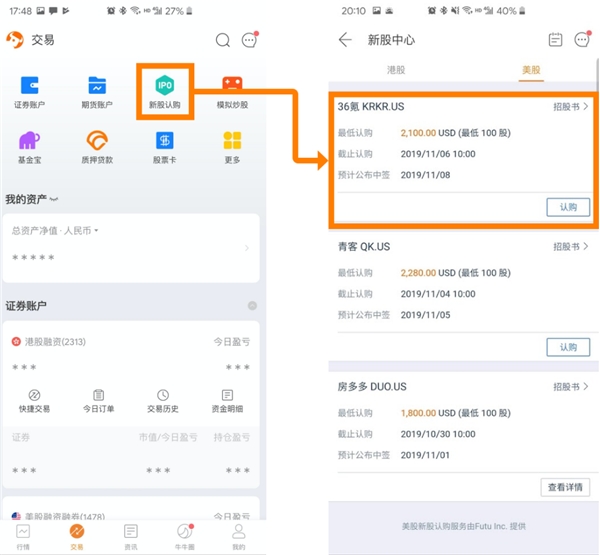
Task: Tap 今日盈亏 label in 港股融资 card
Action: pyautogui.click(x=232, y=341)
